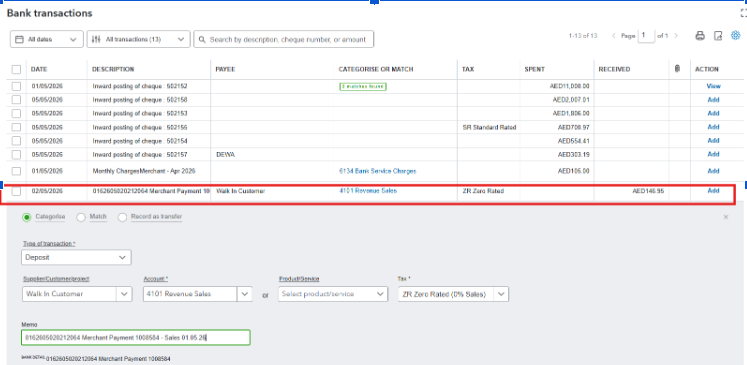Check the box for Merchant Payment row
The image size is (747, 365).
pos(17,191)
